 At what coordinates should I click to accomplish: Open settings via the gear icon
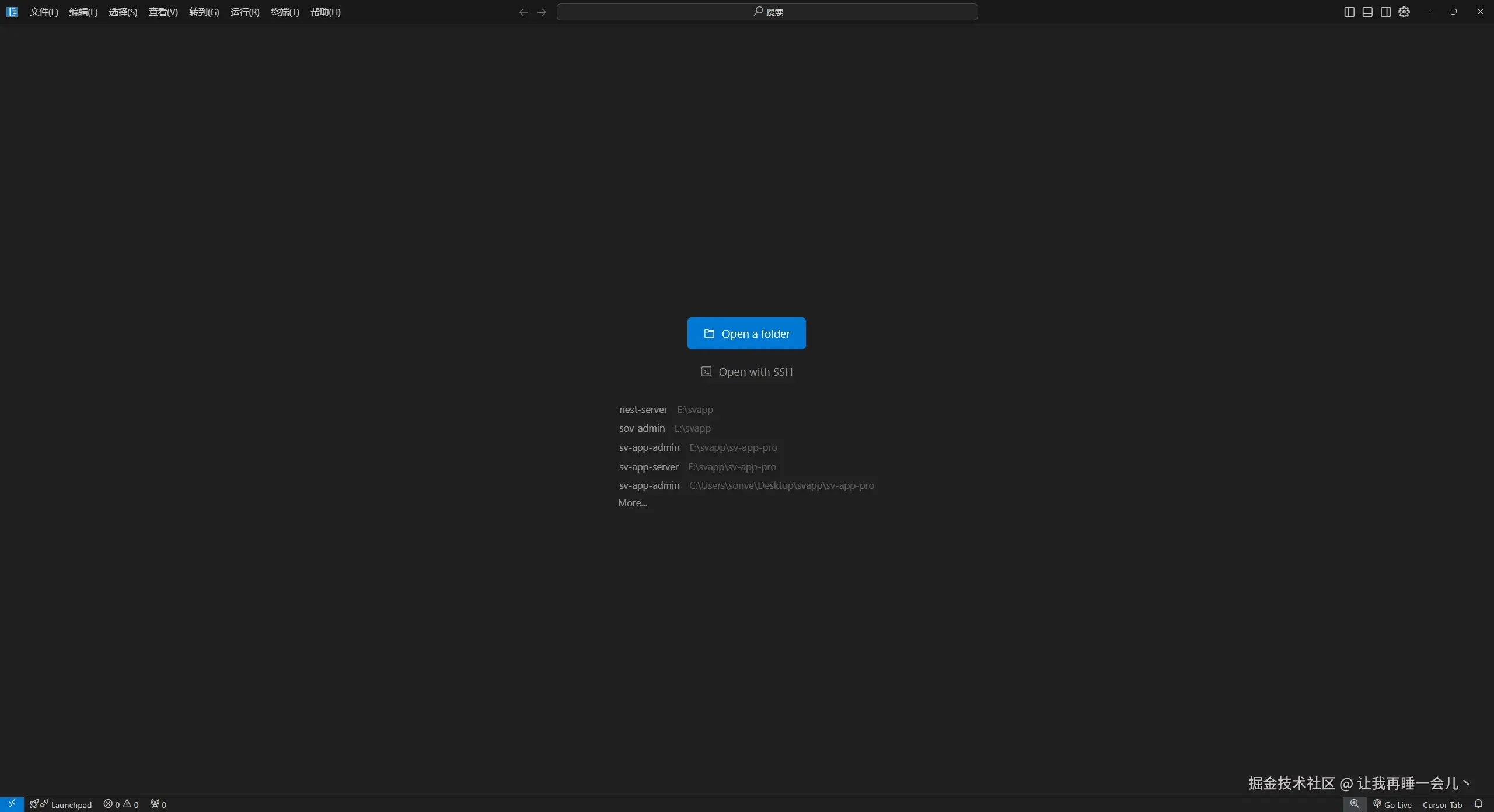[1404, 12]
